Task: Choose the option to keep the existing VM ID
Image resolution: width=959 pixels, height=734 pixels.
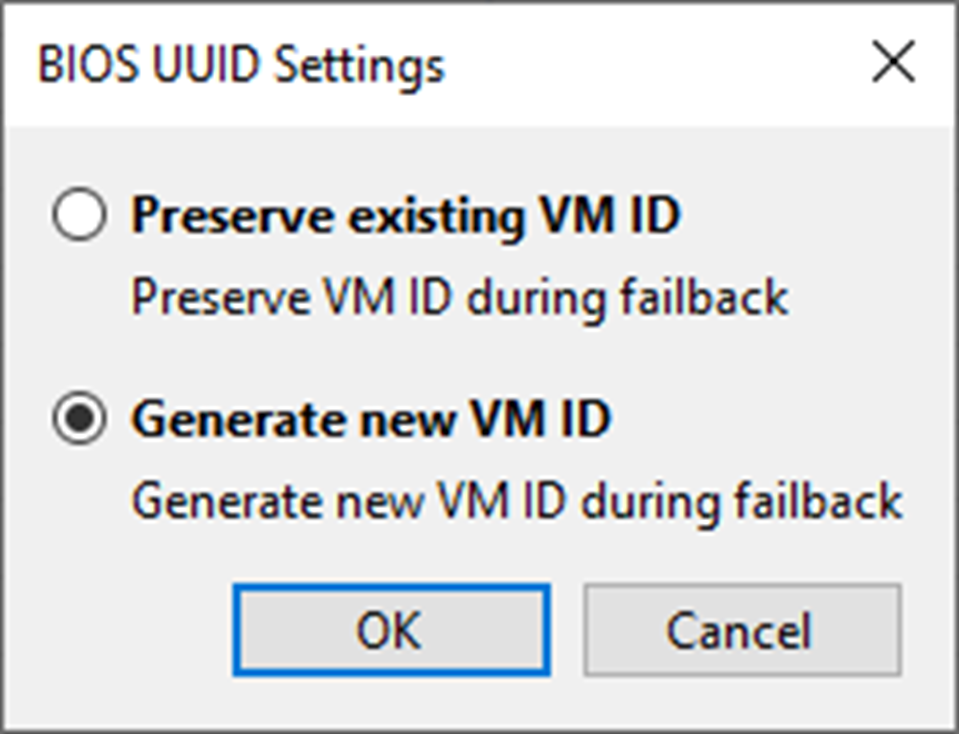Action: [79, 216]
